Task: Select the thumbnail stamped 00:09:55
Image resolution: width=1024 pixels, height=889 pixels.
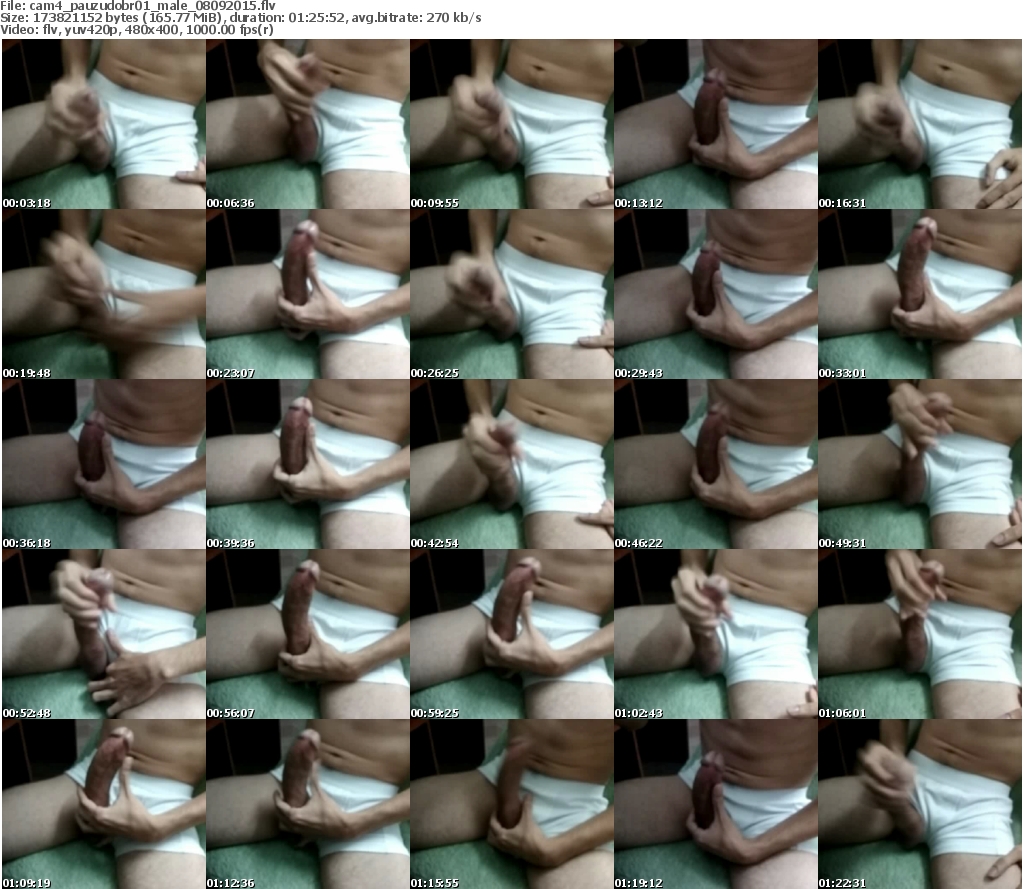Action: point(512,124)
